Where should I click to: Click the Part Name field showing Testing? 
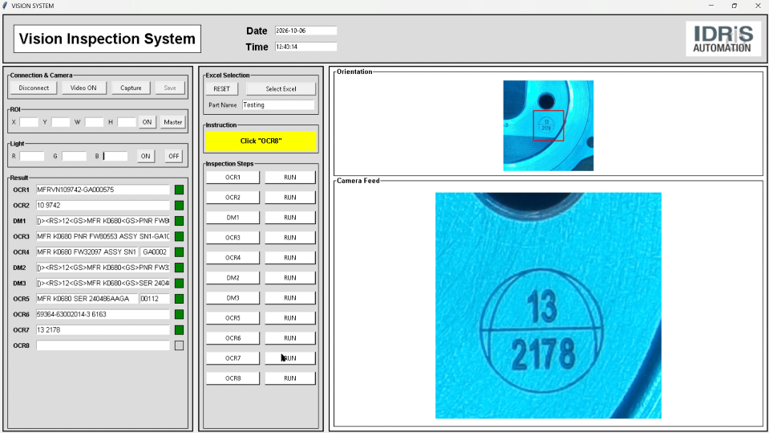[278, 105]
